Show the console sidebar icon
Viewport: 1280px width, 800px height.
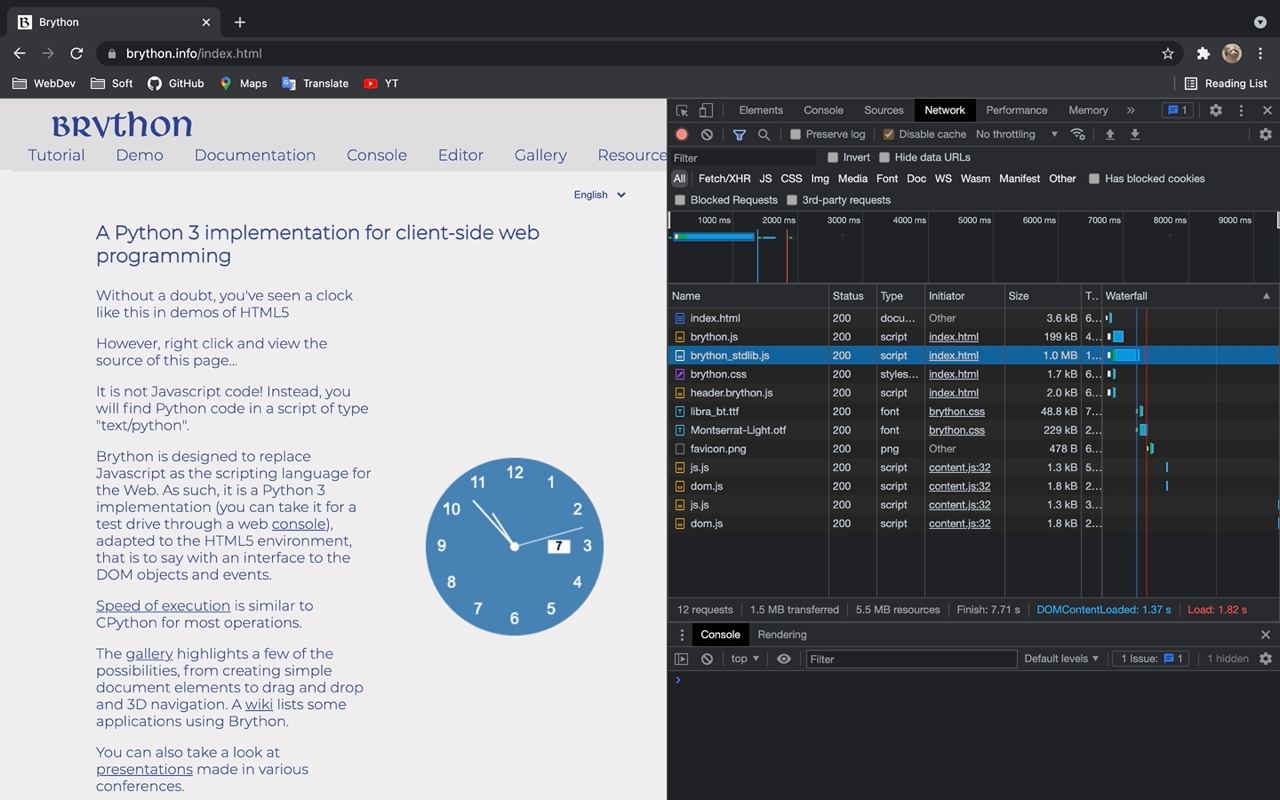pos(682,659)
